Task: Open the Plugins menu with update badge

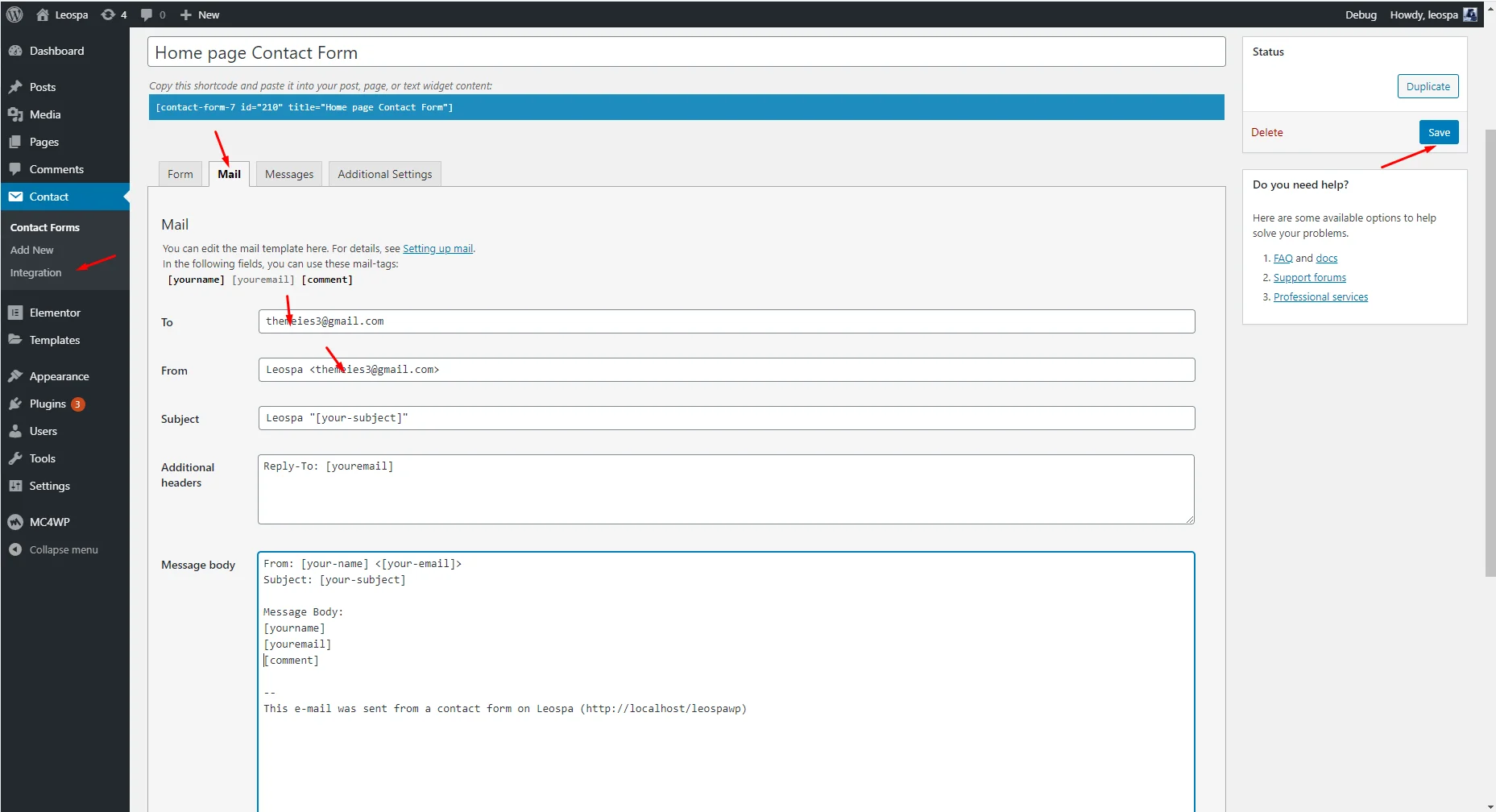Action: click(48, 404)
